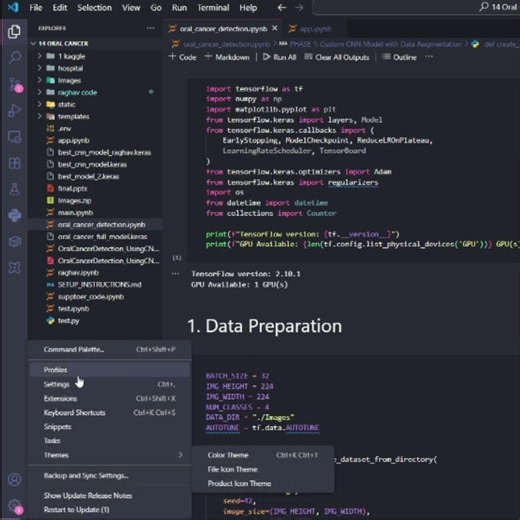Open SETUP_INSTRUCTIONS.md file

[x=95, y=284]
